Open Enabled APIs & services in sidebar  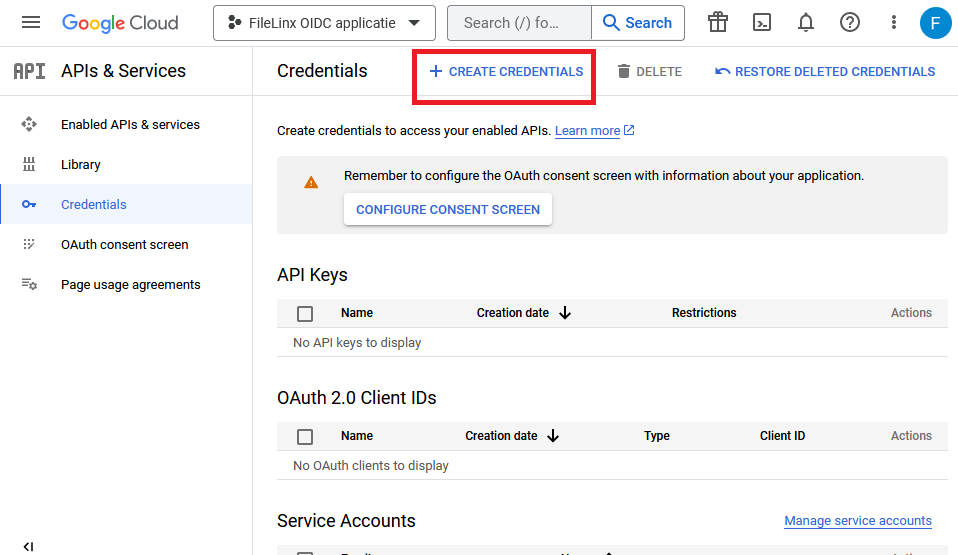(126, 125)
